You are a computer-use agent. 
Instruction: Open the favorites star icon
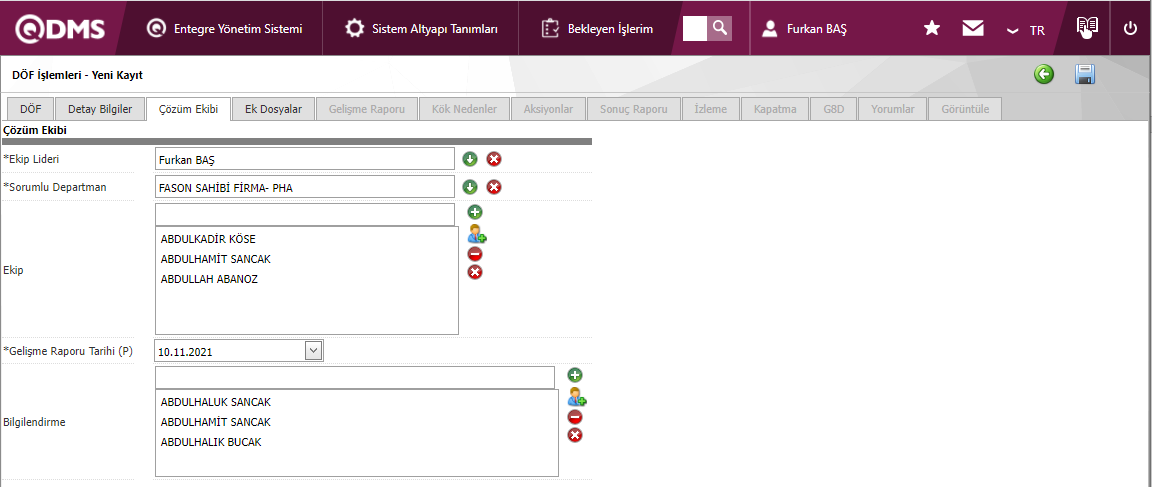[931, 29]
